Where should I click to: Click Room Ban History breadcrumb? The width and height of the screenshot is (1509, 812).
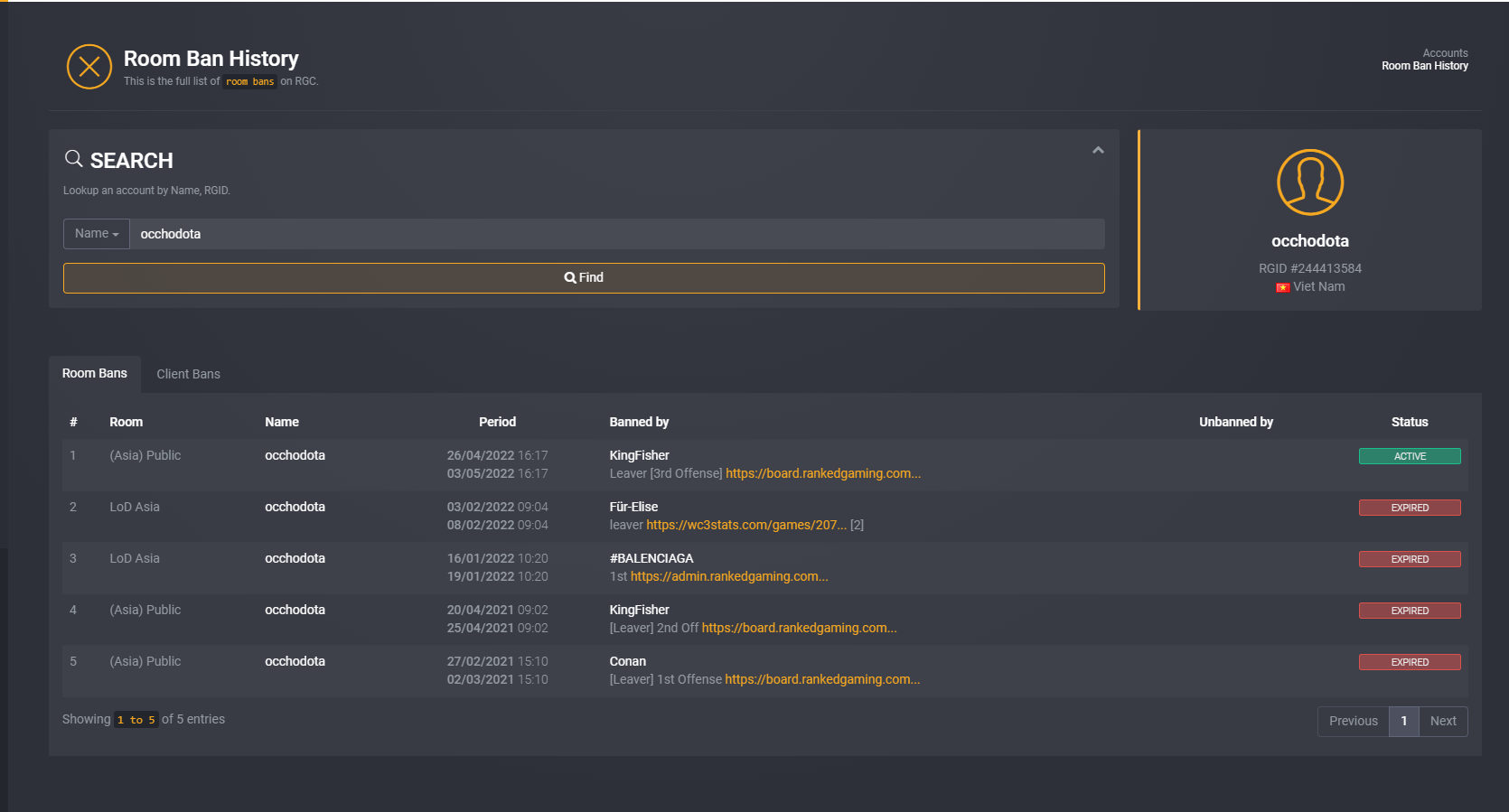tap(1424, 66)
